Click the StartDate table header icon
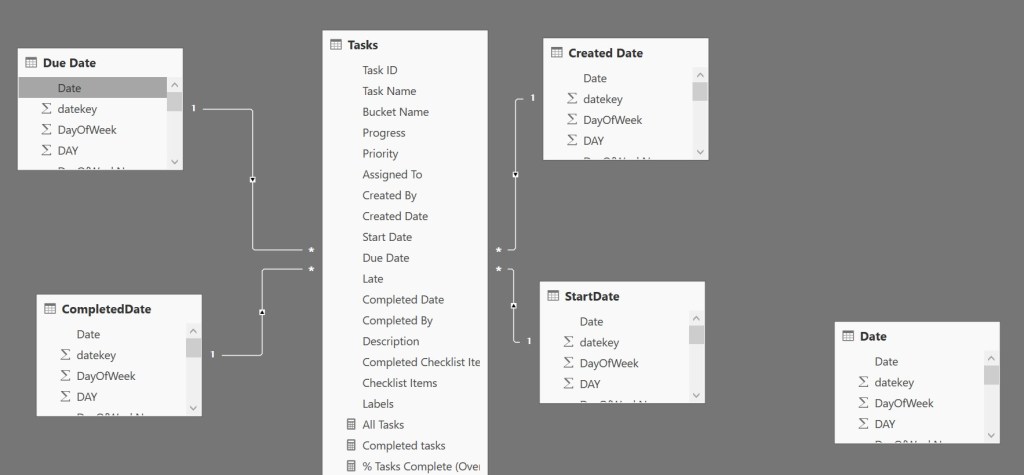This screenshot has width=1024, height=475. 552,296
